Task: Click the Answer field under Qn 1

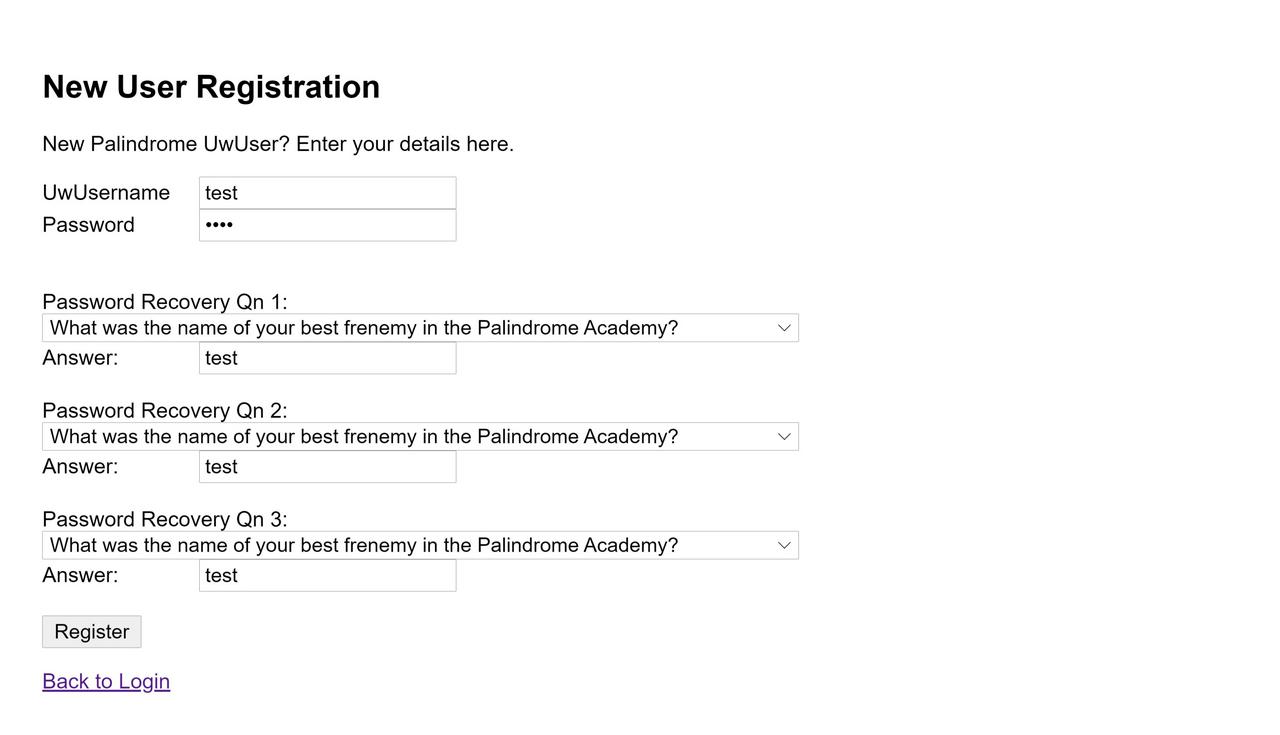Action: click(327, 357)
